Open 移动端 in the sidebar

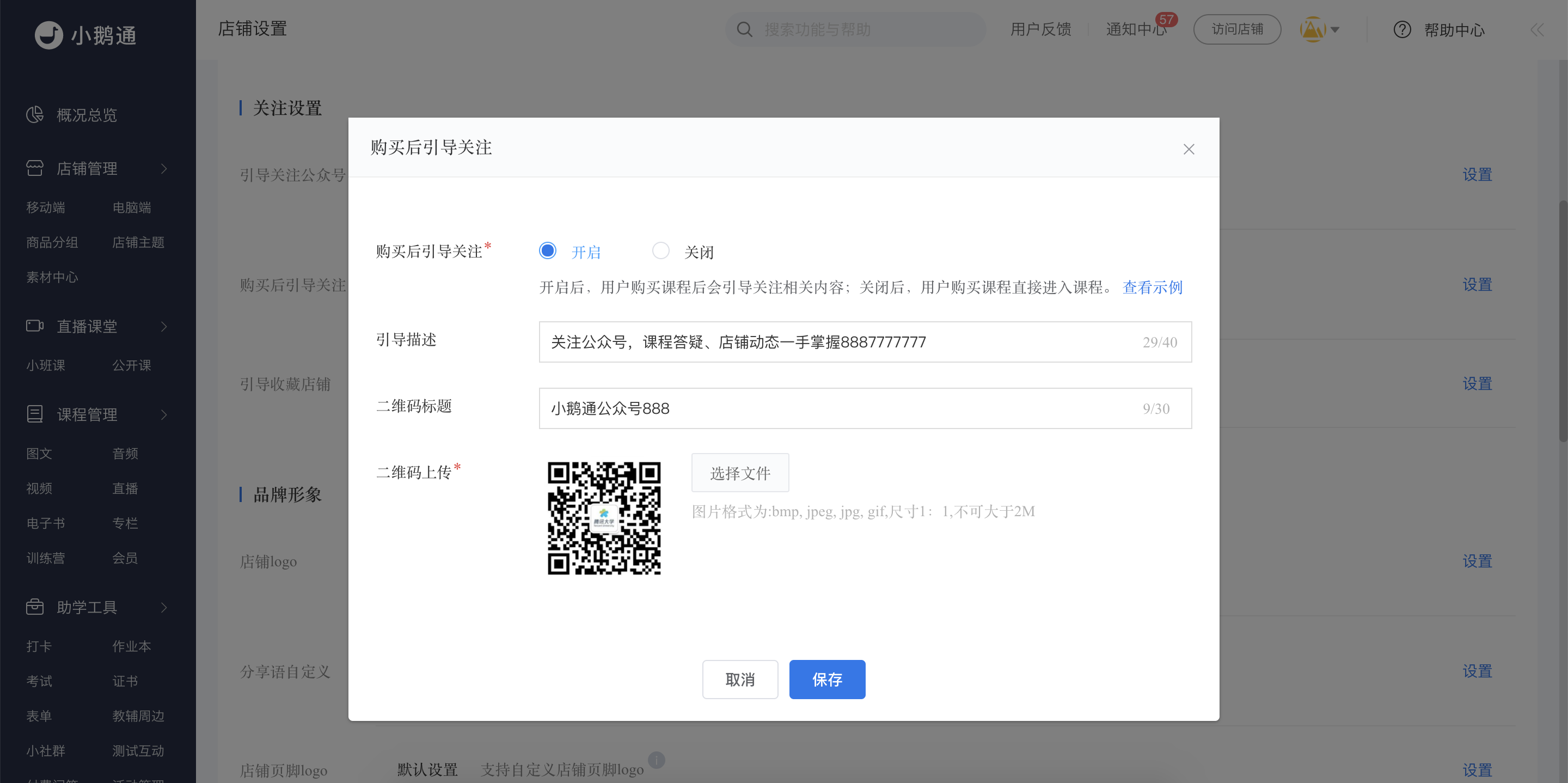pyautogui.click(x=46, y=207)
